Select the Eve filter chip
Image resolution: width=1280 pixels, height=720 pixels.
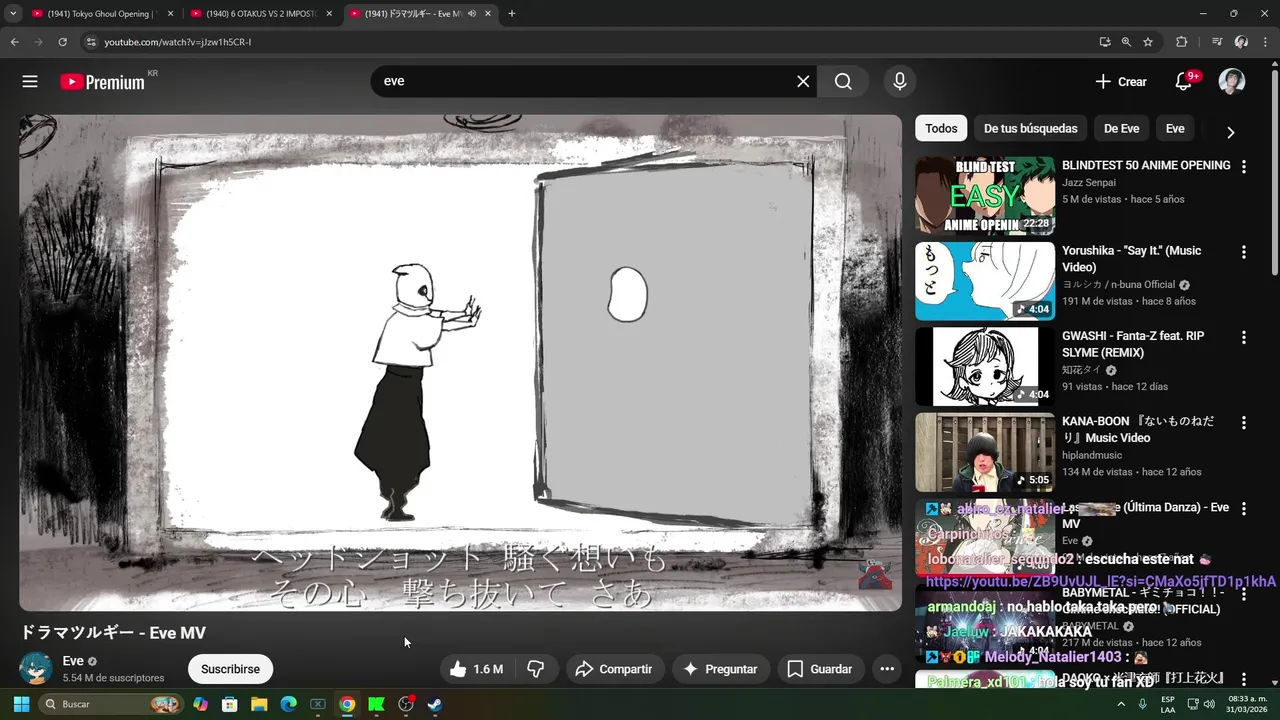pos(1175,128)
